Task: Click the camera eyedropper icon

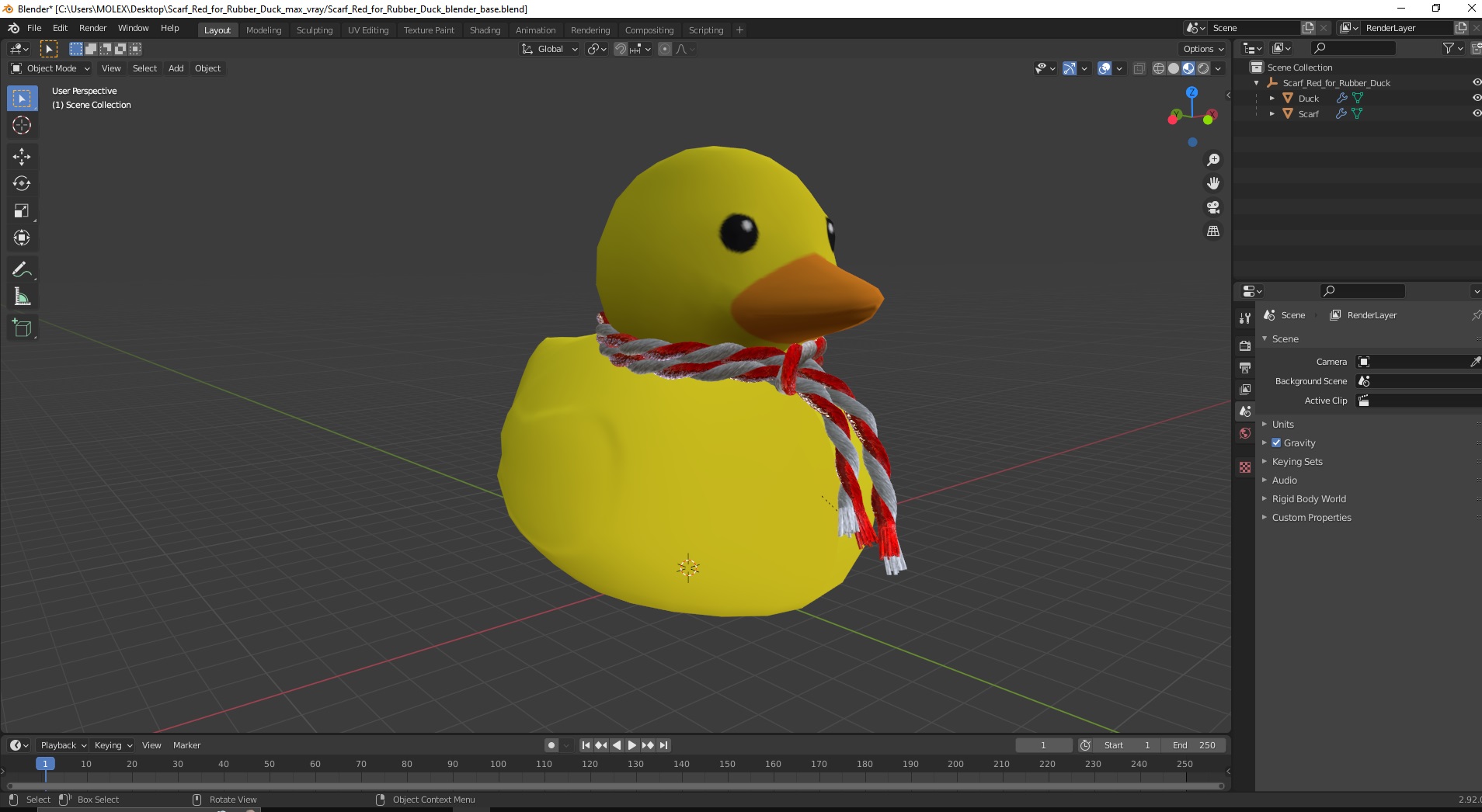Action: pos(1475,362)
